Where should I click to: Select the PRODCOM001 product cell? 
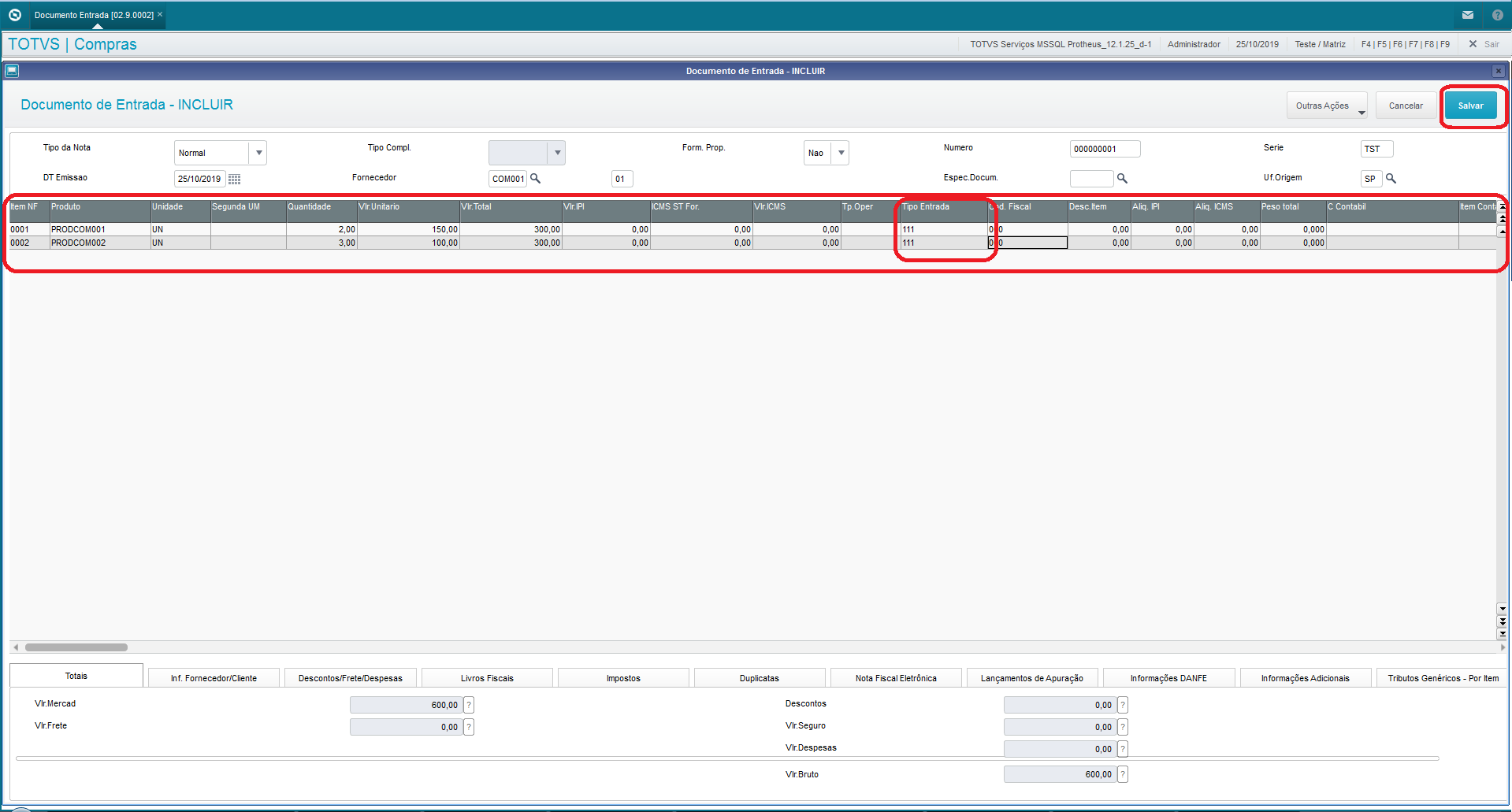click(x=100, y=229)
